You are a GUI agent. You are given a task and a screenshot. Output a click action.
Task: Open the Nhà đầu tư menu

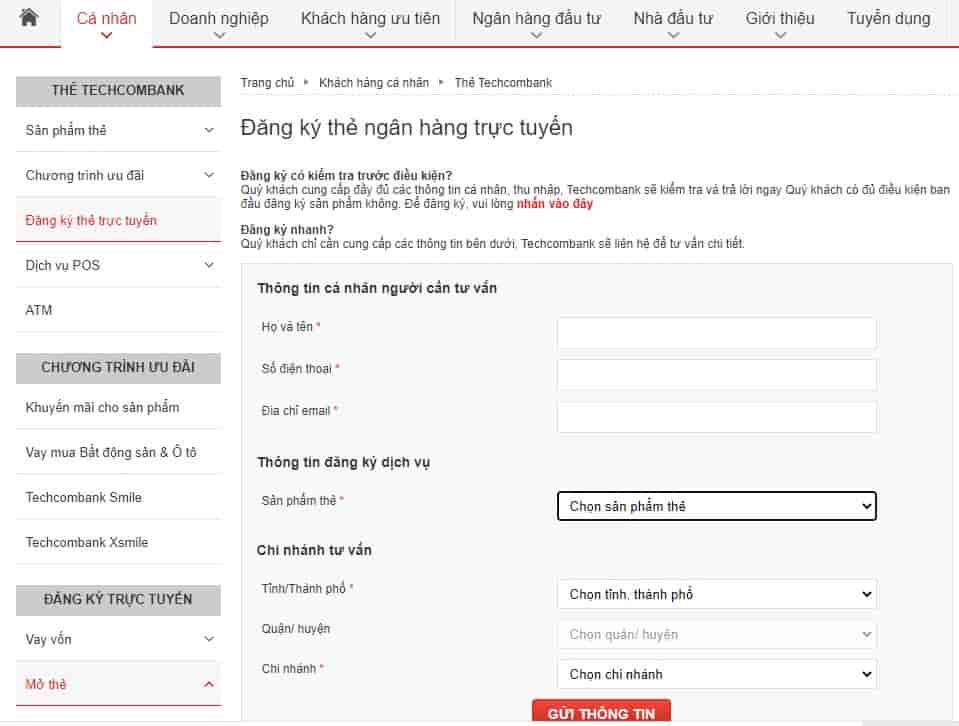(673, 19)
